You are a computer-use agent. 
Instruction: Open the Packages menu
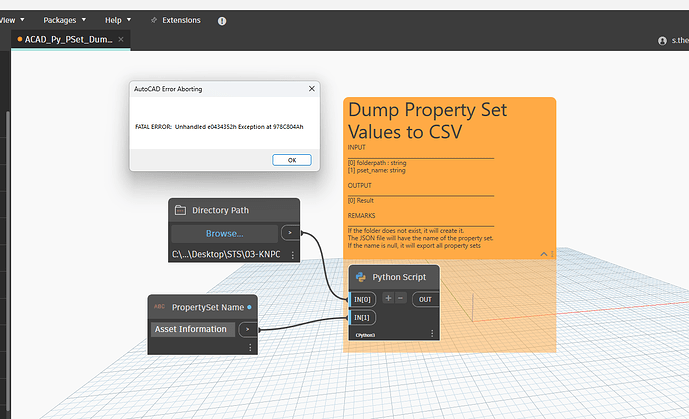64,20
